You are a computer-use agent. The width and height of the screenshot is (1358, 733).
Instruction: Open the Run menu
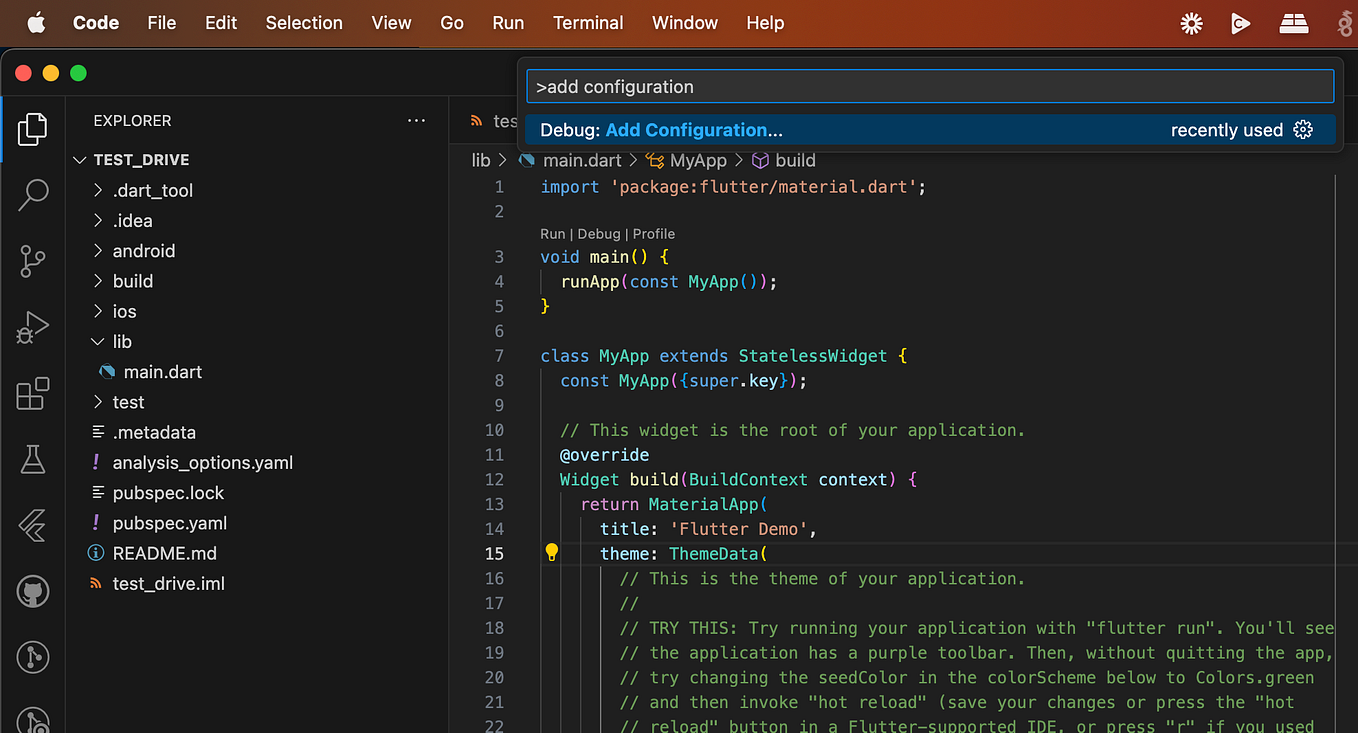point(508,22)
